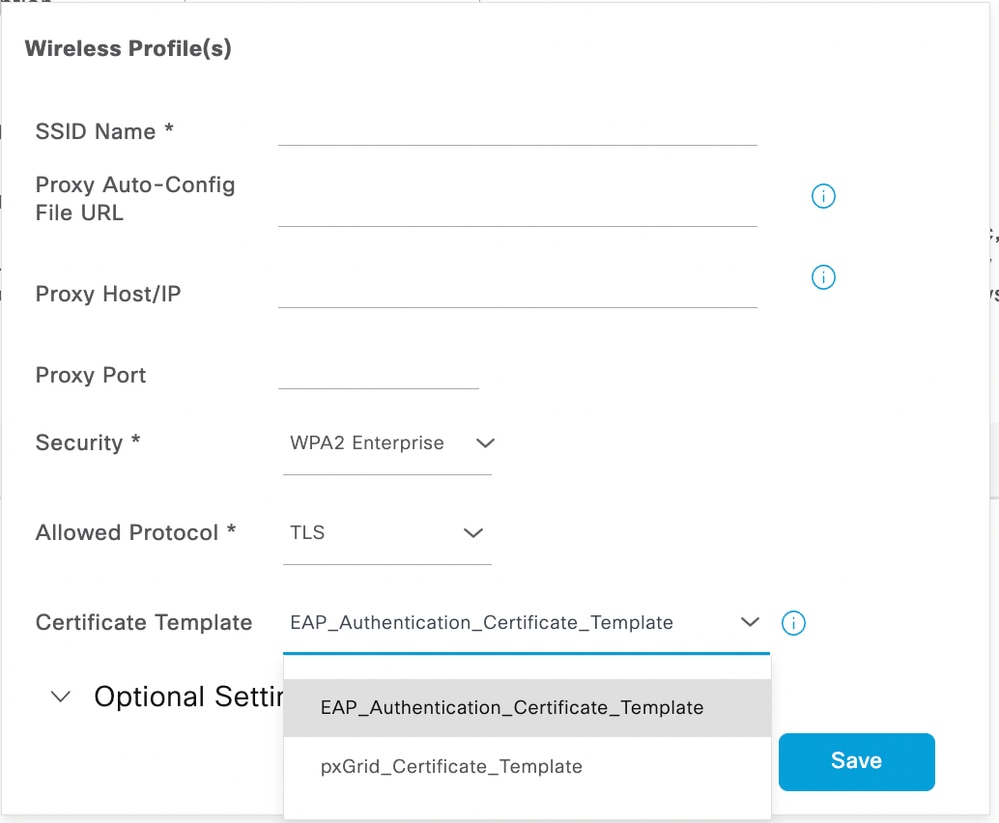Click inside the SSID Name field
Viewport: 999px width, 823px height.
tap(517, 135)
